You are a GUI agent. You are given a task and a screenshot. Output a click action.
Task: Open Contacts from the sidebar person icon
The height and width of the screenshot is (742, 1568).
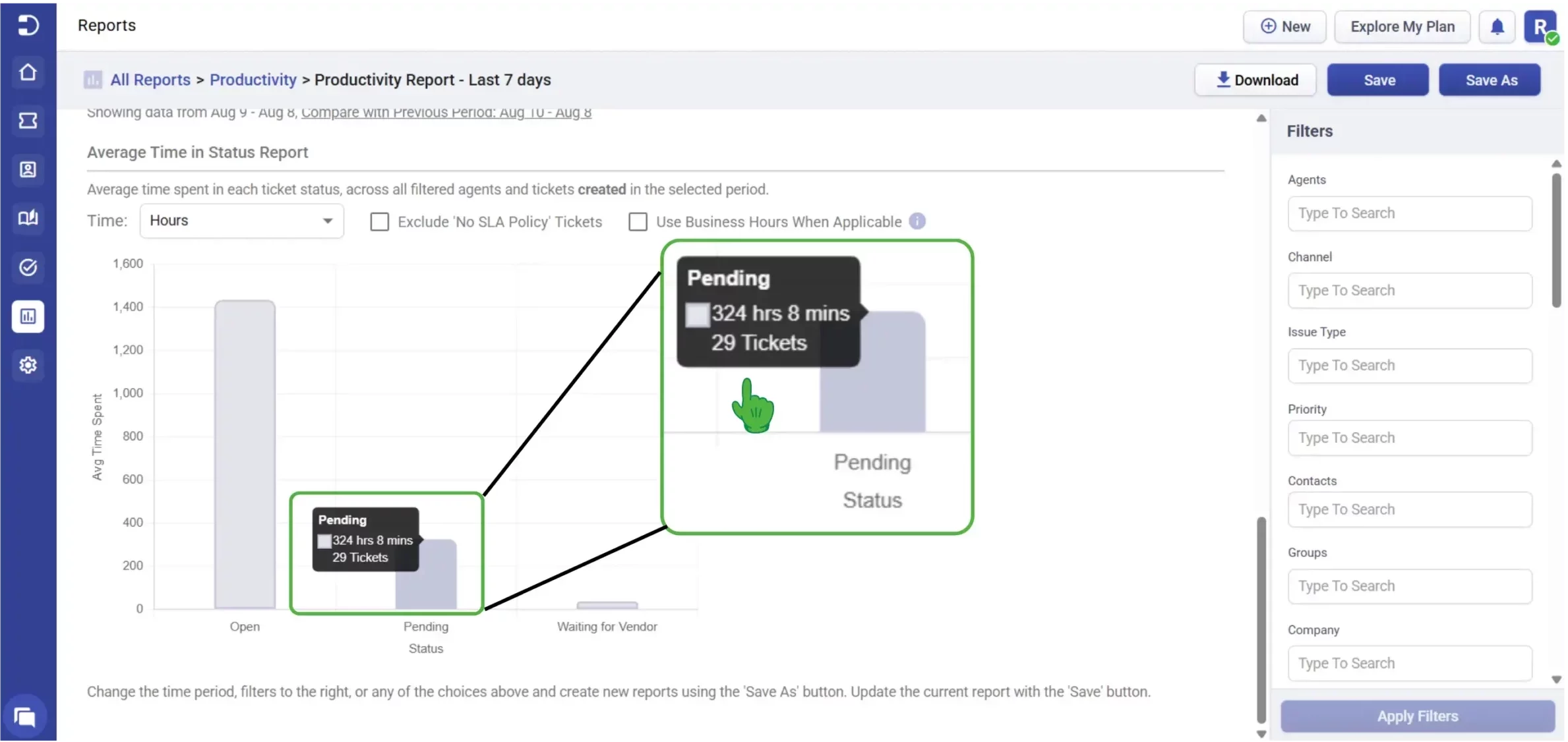[28, 169]
